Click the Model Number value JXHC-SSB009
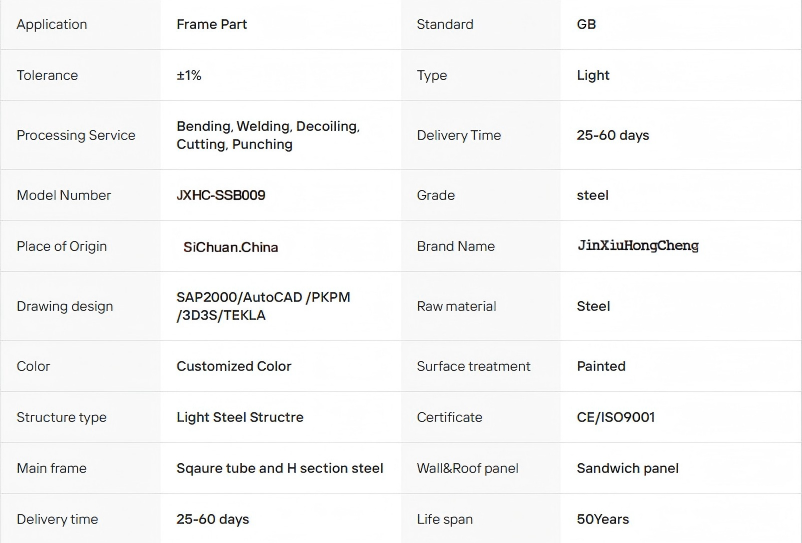The height and width of the screenshot is (543, 802). (x=221, y=195)
